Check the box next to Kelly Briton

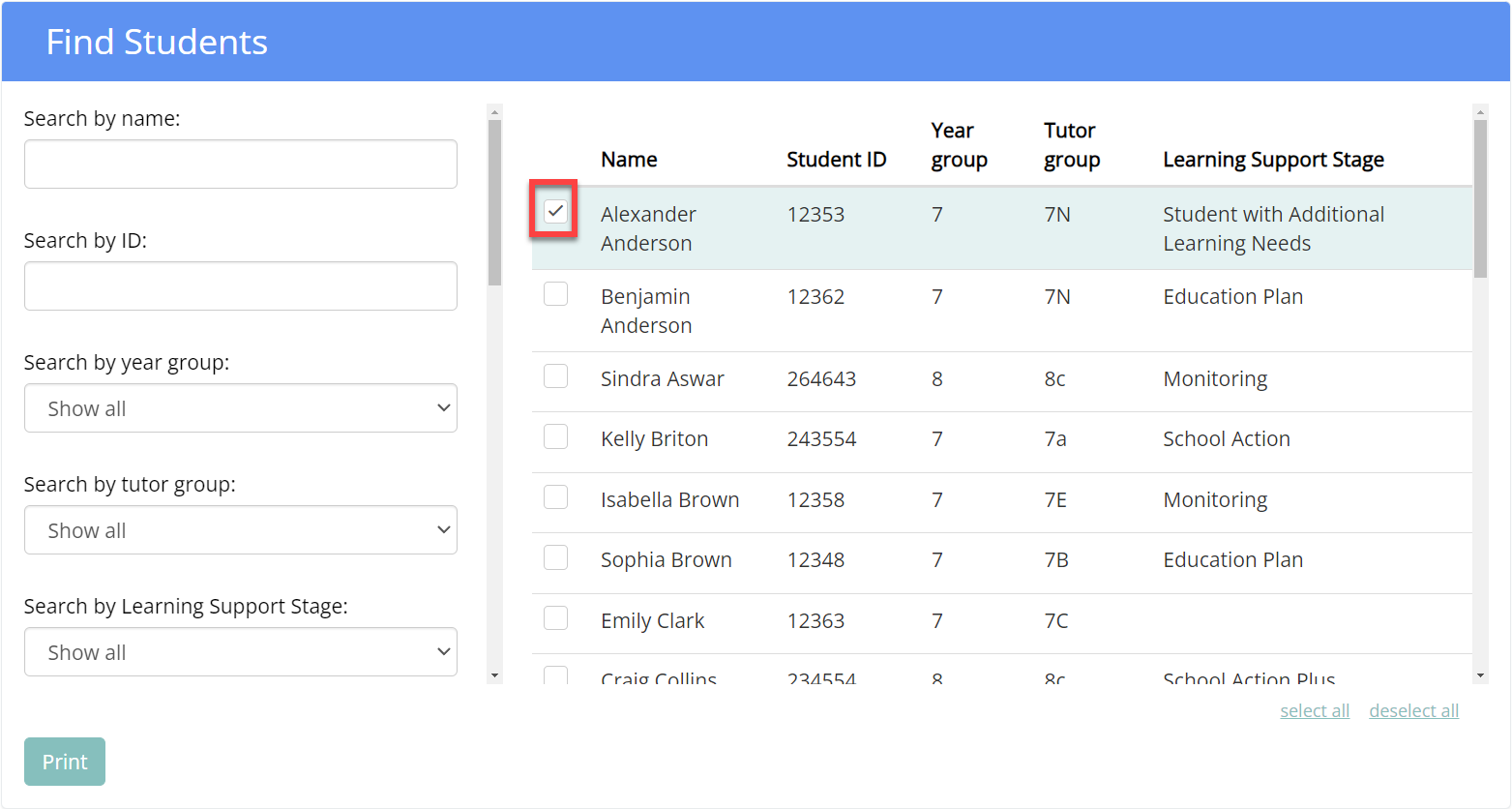[555, 436]
